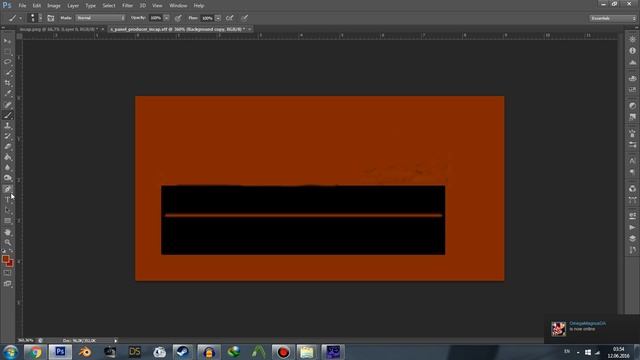Open the Help menu
This screenshot has width=640, height=360.
coord(199,6)
